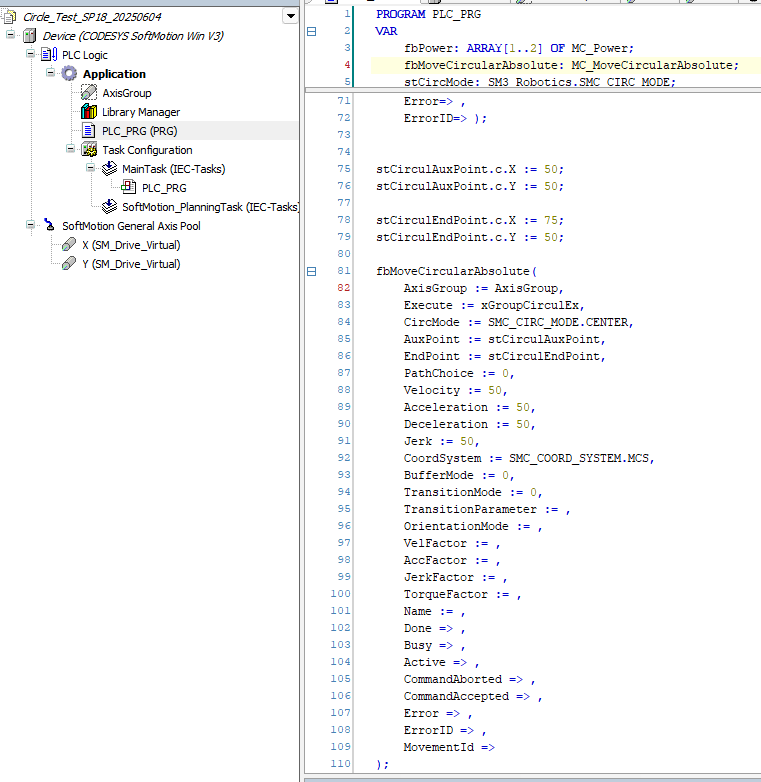Click line number 4 in declaration gutter

(347, 65)
